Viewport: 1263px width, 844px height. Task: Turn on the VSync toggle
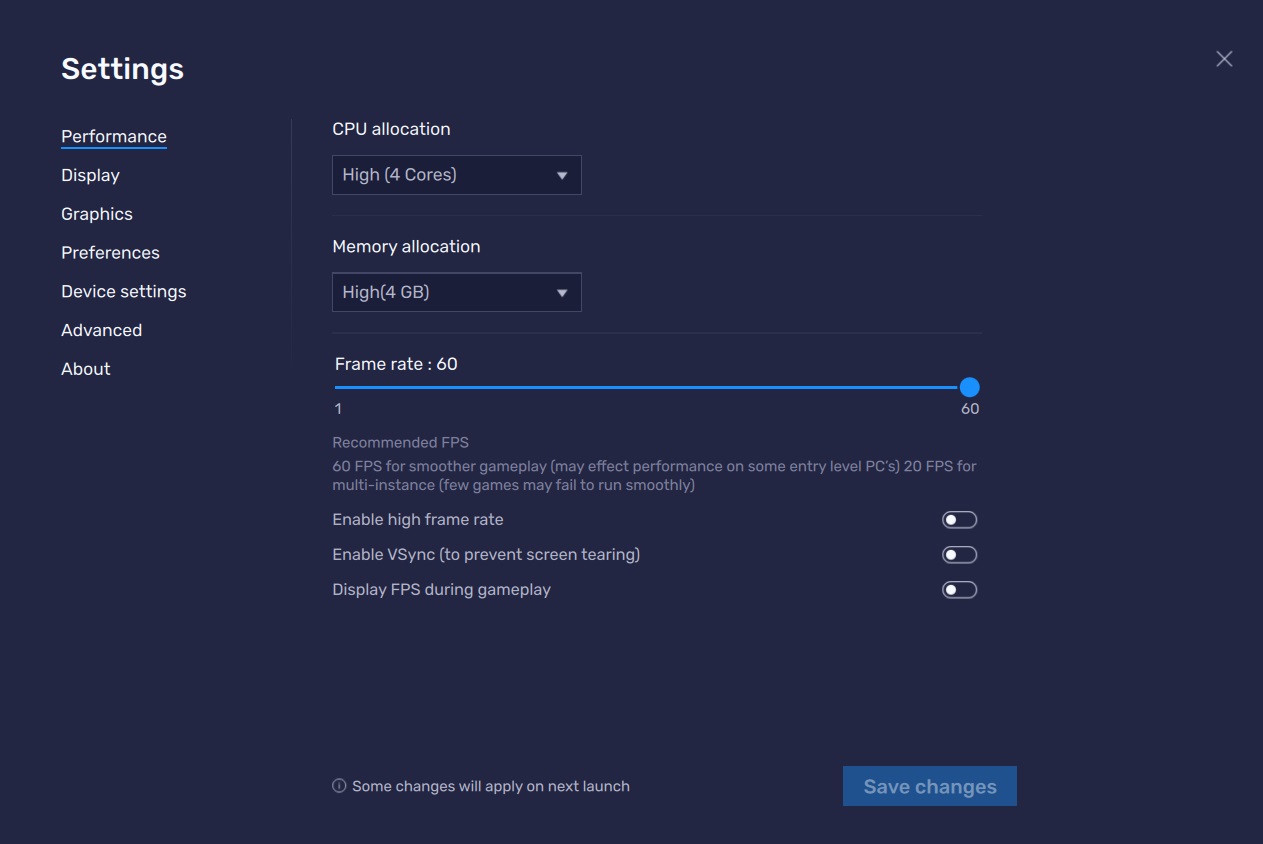pos(960,555)
